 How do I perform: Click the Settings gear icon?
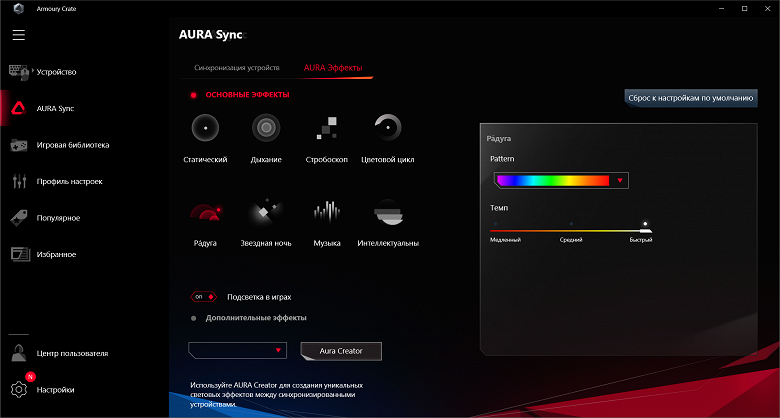19,390
